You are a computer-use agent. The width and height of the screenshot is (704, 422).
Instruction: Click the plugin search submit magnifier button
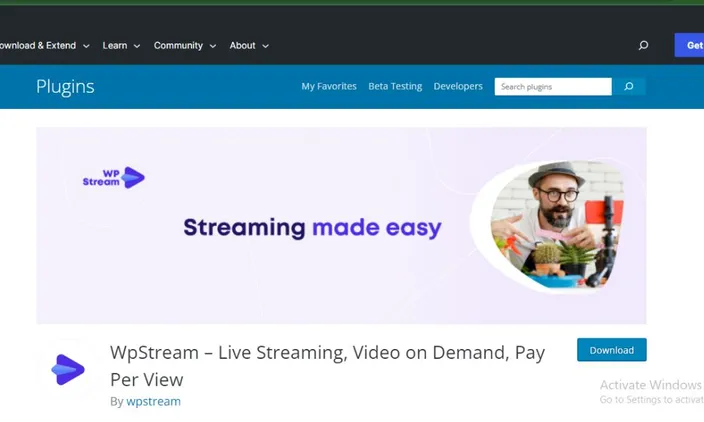click(629, 86)
